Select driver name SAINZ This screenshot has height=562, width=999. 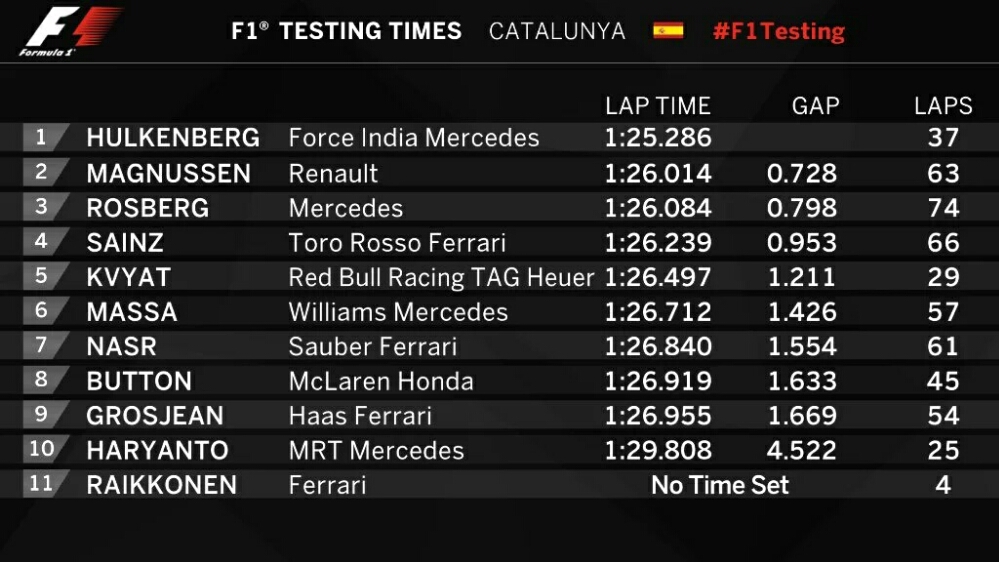coord(125,242)
